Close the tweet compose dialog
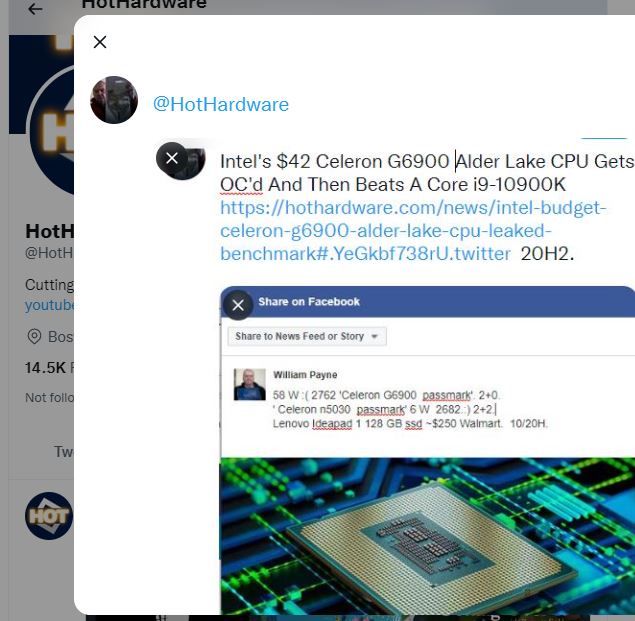Viewport: 635px width, 621px height. 100,42
